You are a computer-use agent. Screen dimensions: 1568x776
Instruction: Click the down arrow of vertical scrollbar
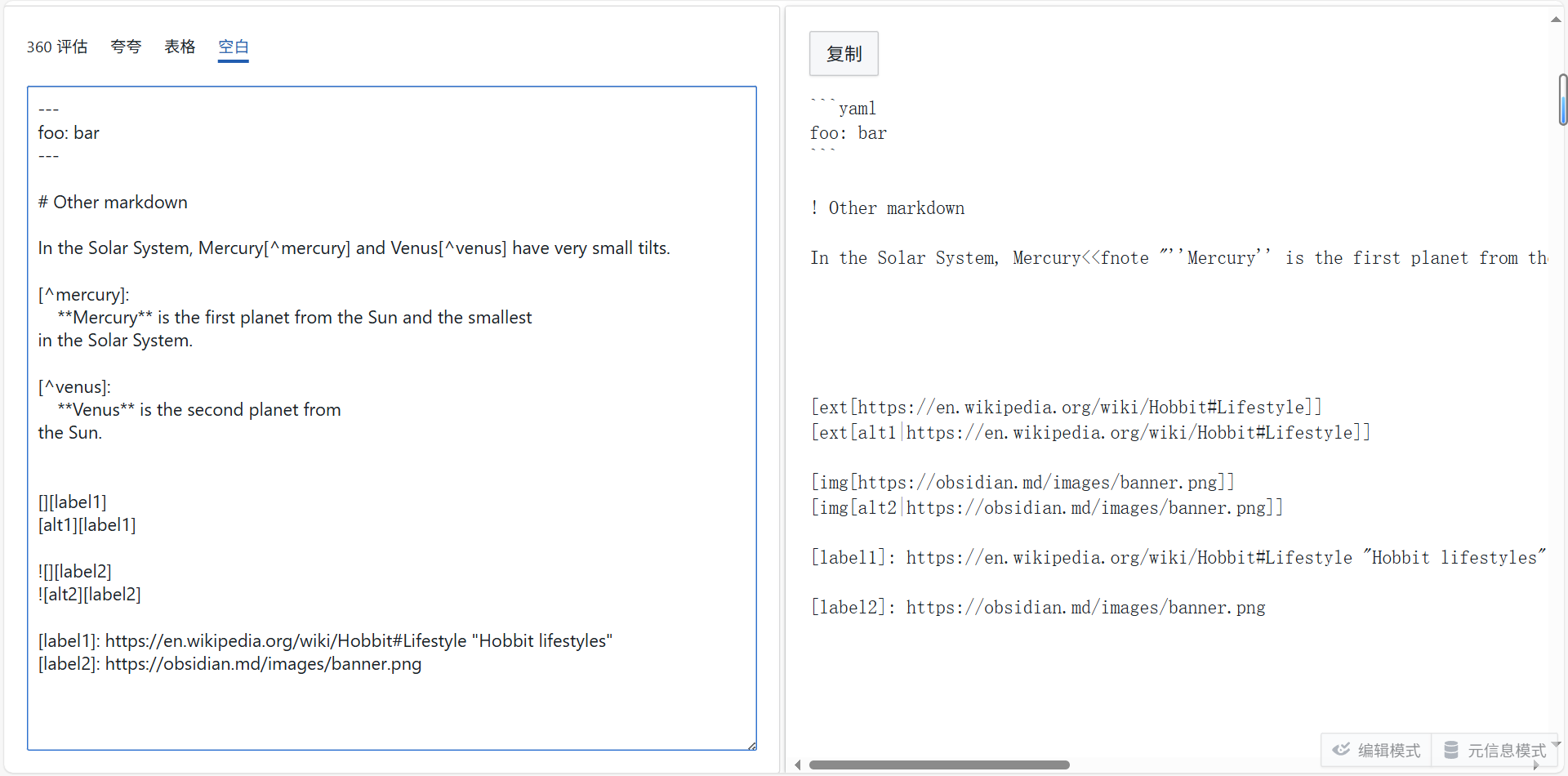pos(1556,744)
